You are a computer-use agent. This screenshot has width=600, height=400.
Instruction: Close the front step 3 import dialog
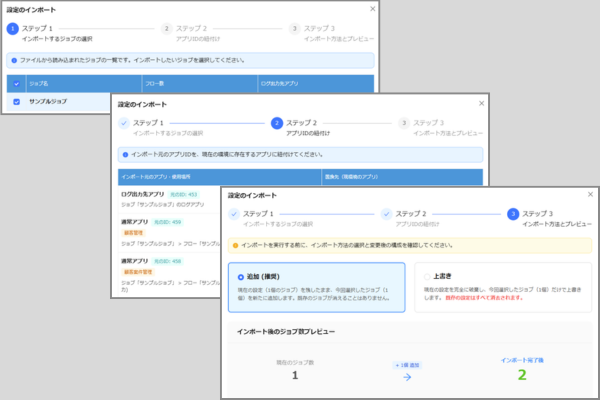tap(590, 194)
